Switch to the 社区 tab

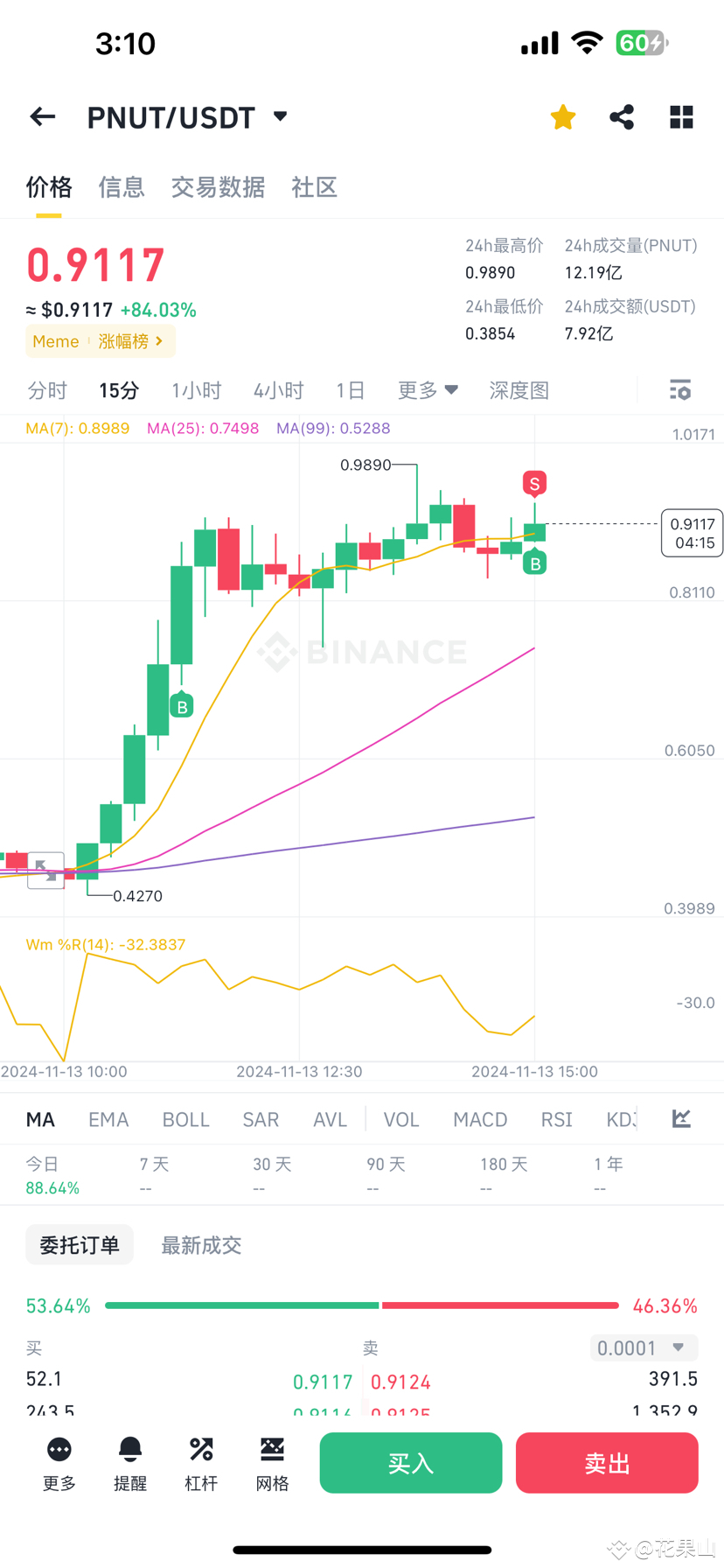[x=314, y=187]
